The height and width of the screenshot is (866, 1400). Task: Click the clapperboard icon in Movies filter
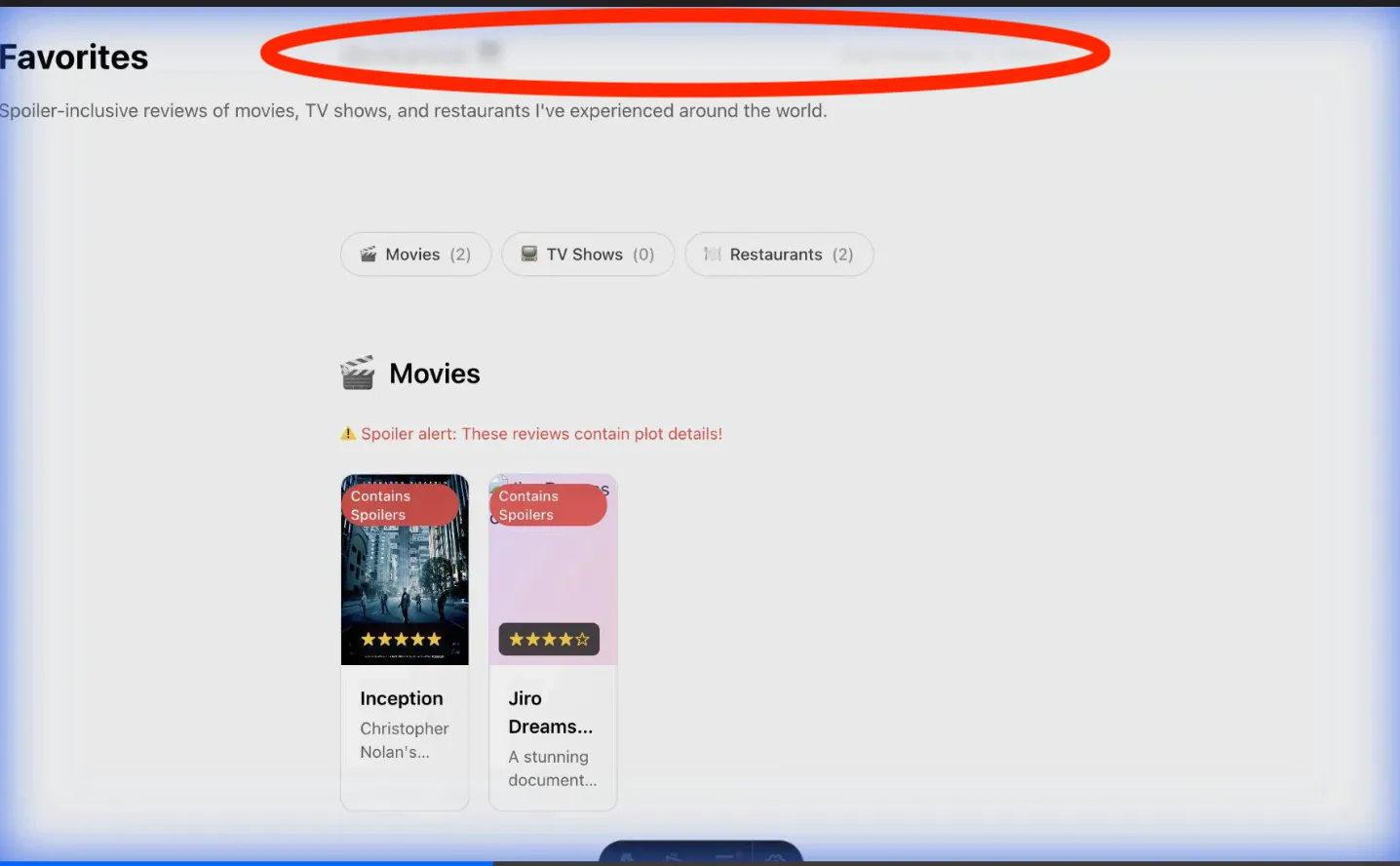point(369,255)
